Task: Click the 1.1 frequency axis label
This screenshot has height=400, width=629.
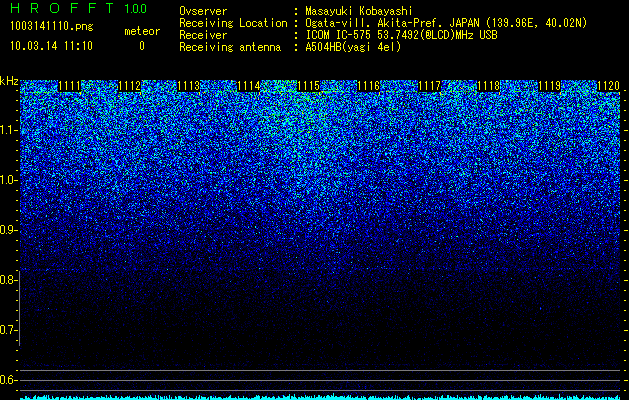Action: coord(8,130)
